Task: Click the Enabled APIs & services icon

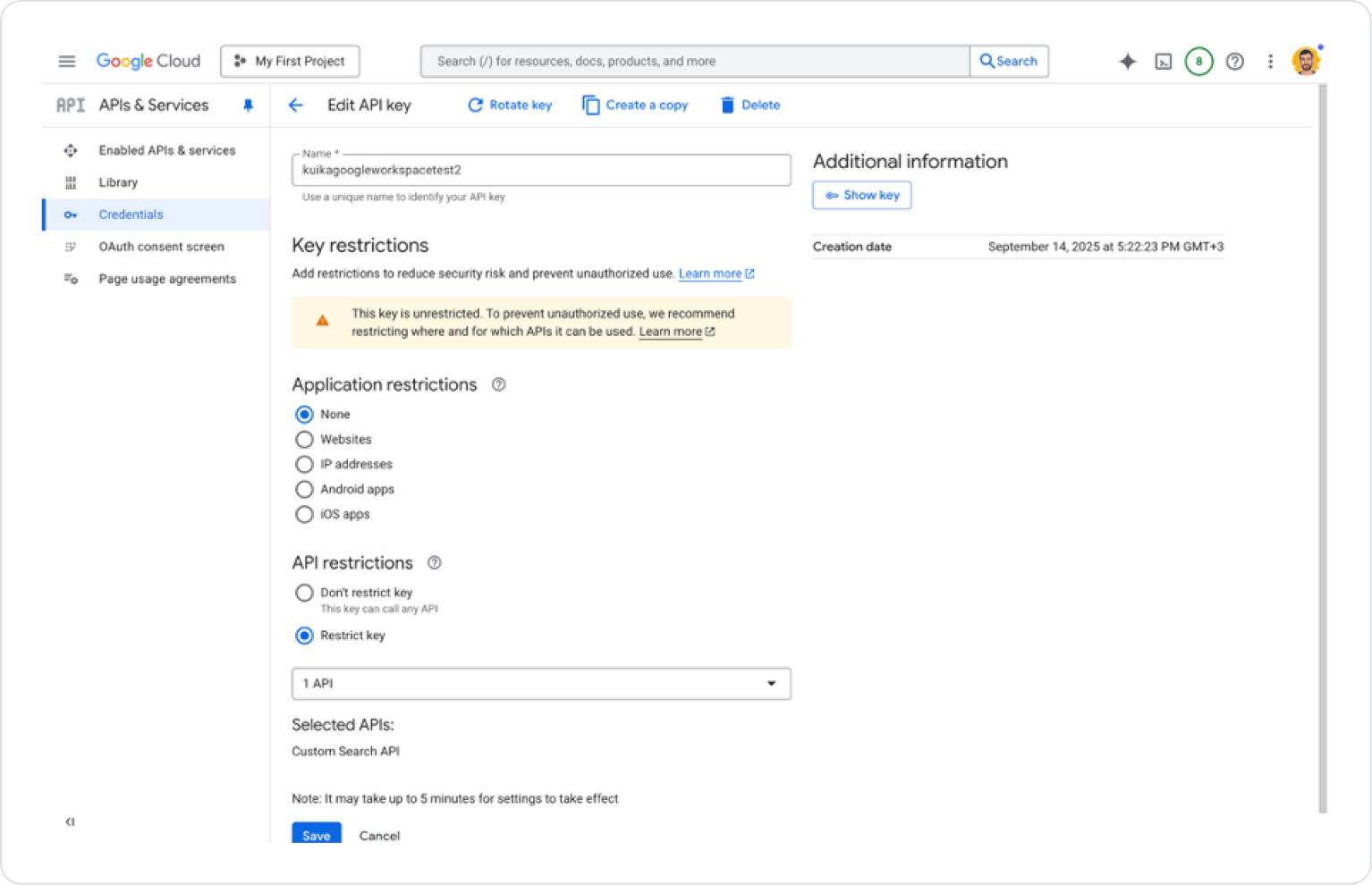Action: tap(71, 150)
